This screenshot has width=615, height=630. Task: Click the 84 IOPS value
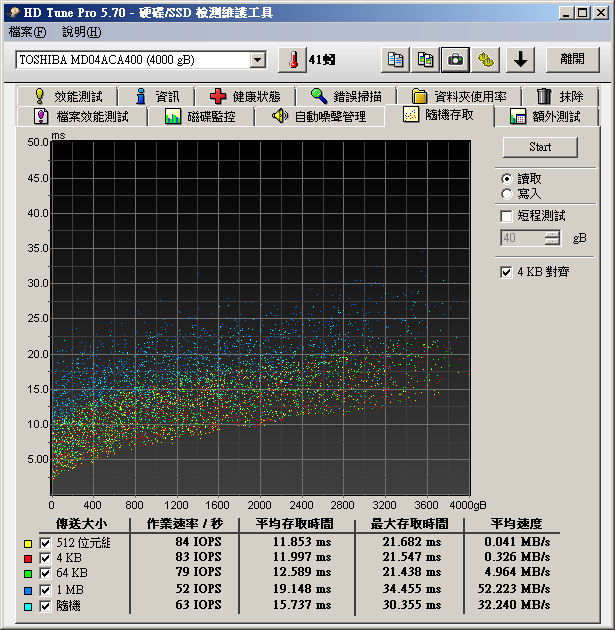click(x=198, y=542)
